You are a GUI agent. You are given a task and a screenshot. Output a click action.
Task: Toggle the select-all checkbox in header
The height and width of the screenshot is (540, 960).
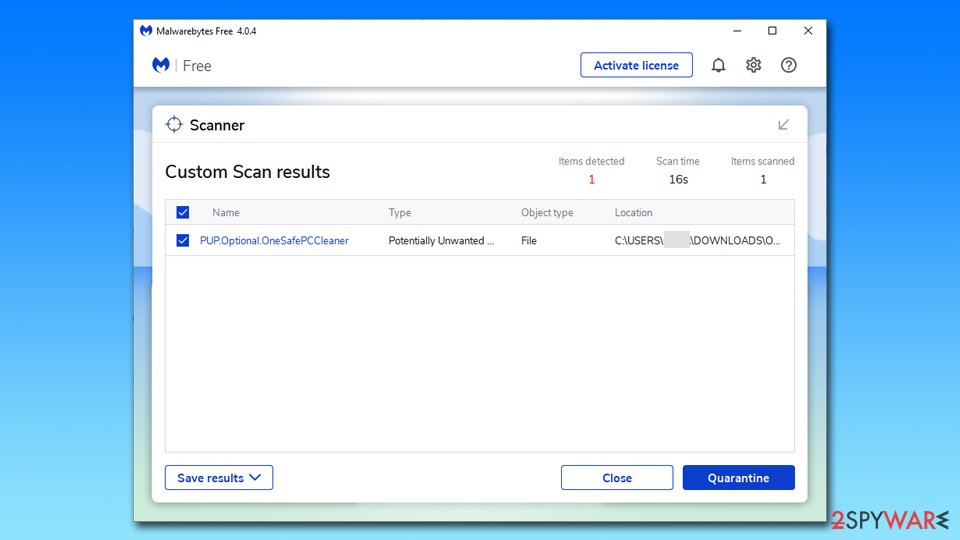182,212
